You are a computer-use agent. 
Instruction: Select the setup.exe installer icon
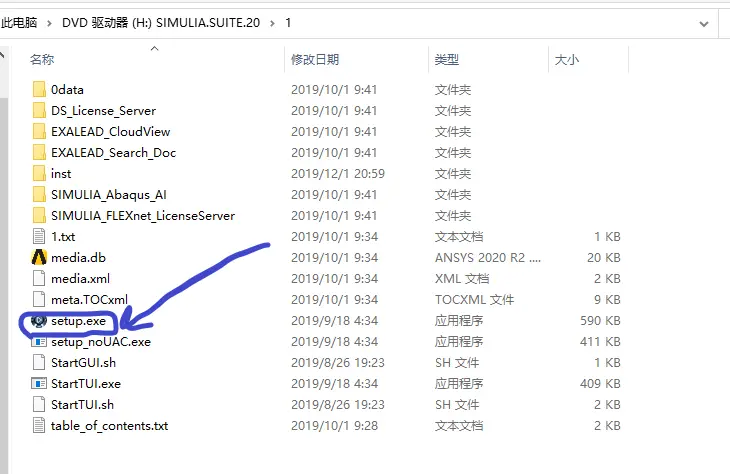(39, 320)
